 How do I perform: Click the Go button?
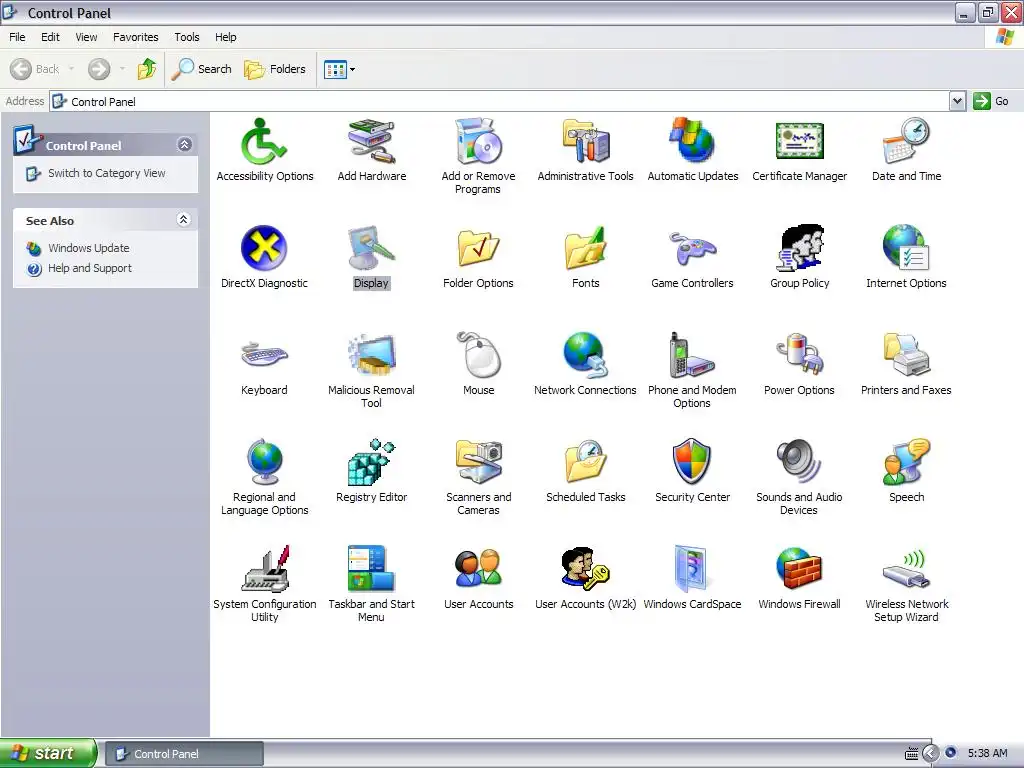991,101
